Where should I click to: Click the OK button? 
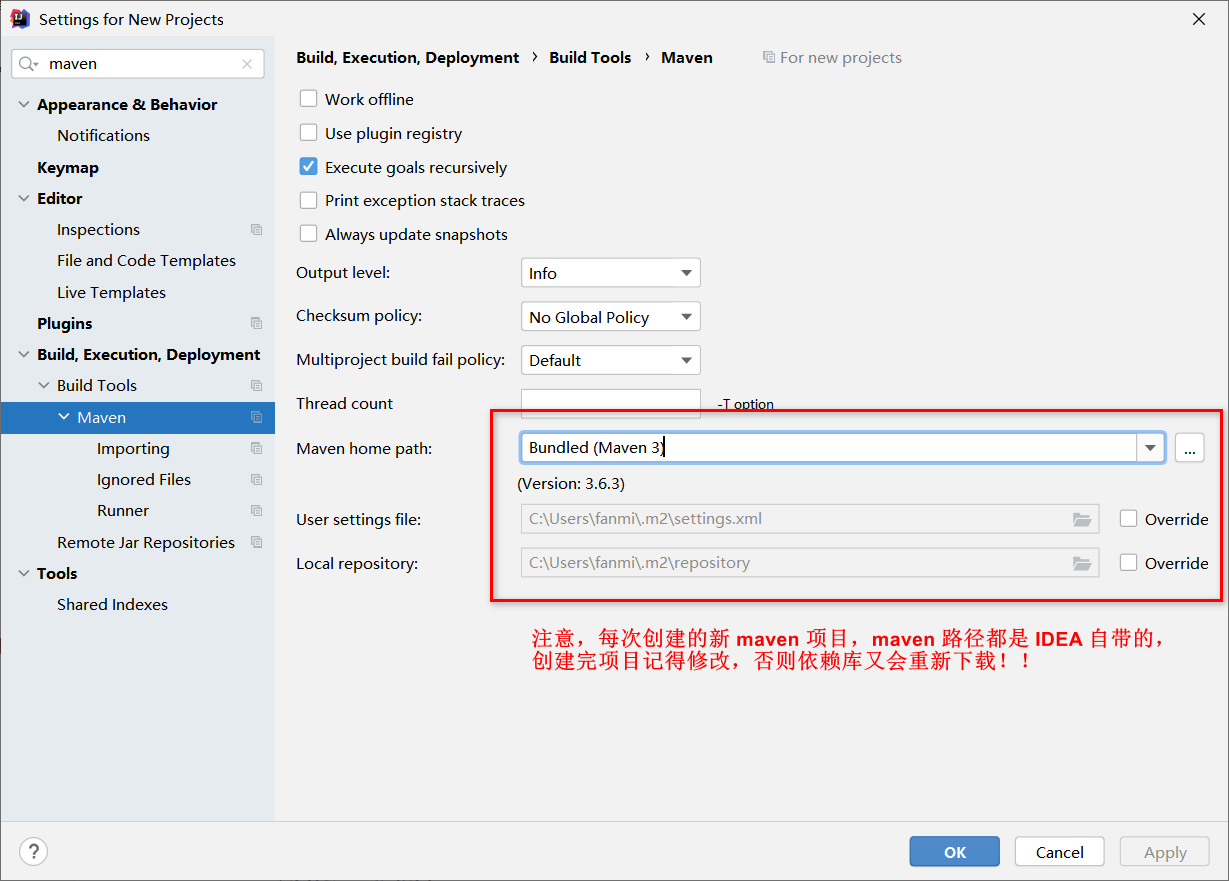point(954,852)
